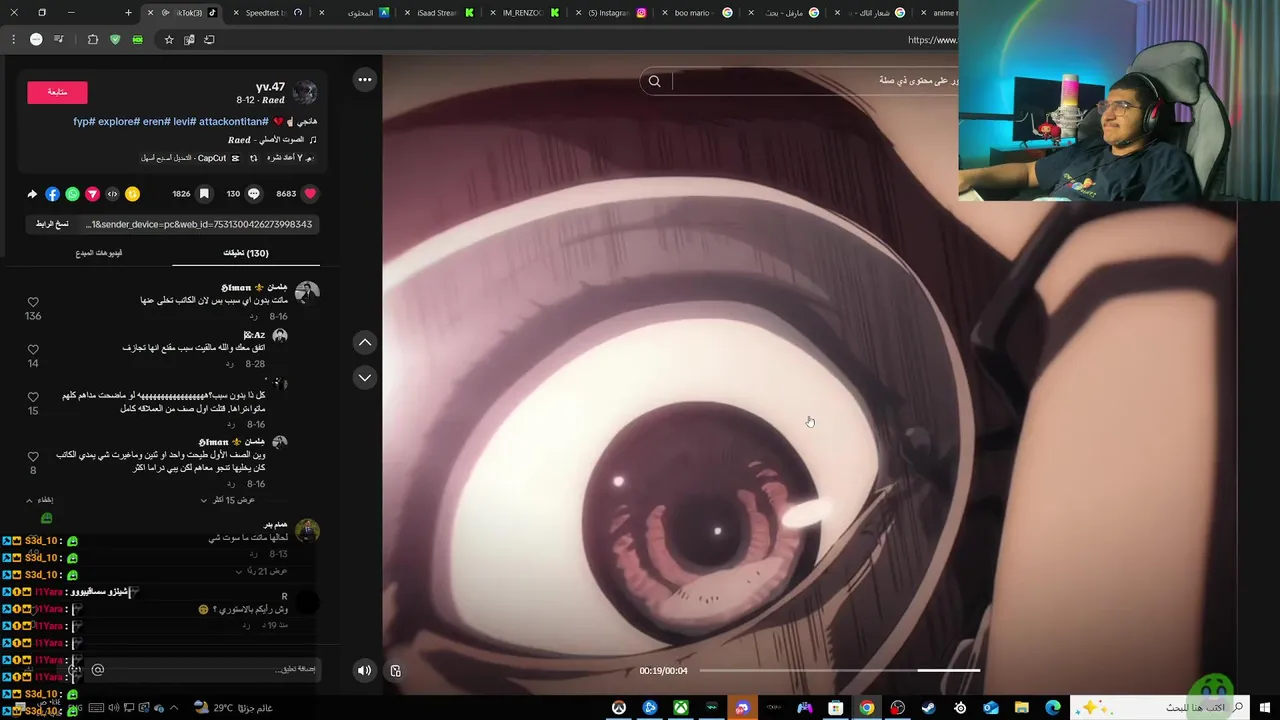Switch to TikTok browser tab
1280x720 pixels.
185,13
